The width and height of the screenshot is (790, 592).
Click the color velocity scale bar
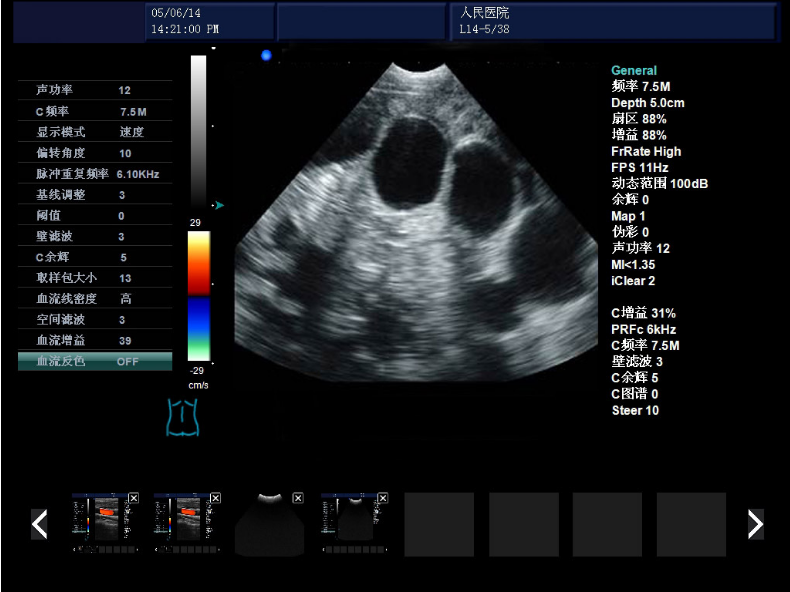(199, 296)
